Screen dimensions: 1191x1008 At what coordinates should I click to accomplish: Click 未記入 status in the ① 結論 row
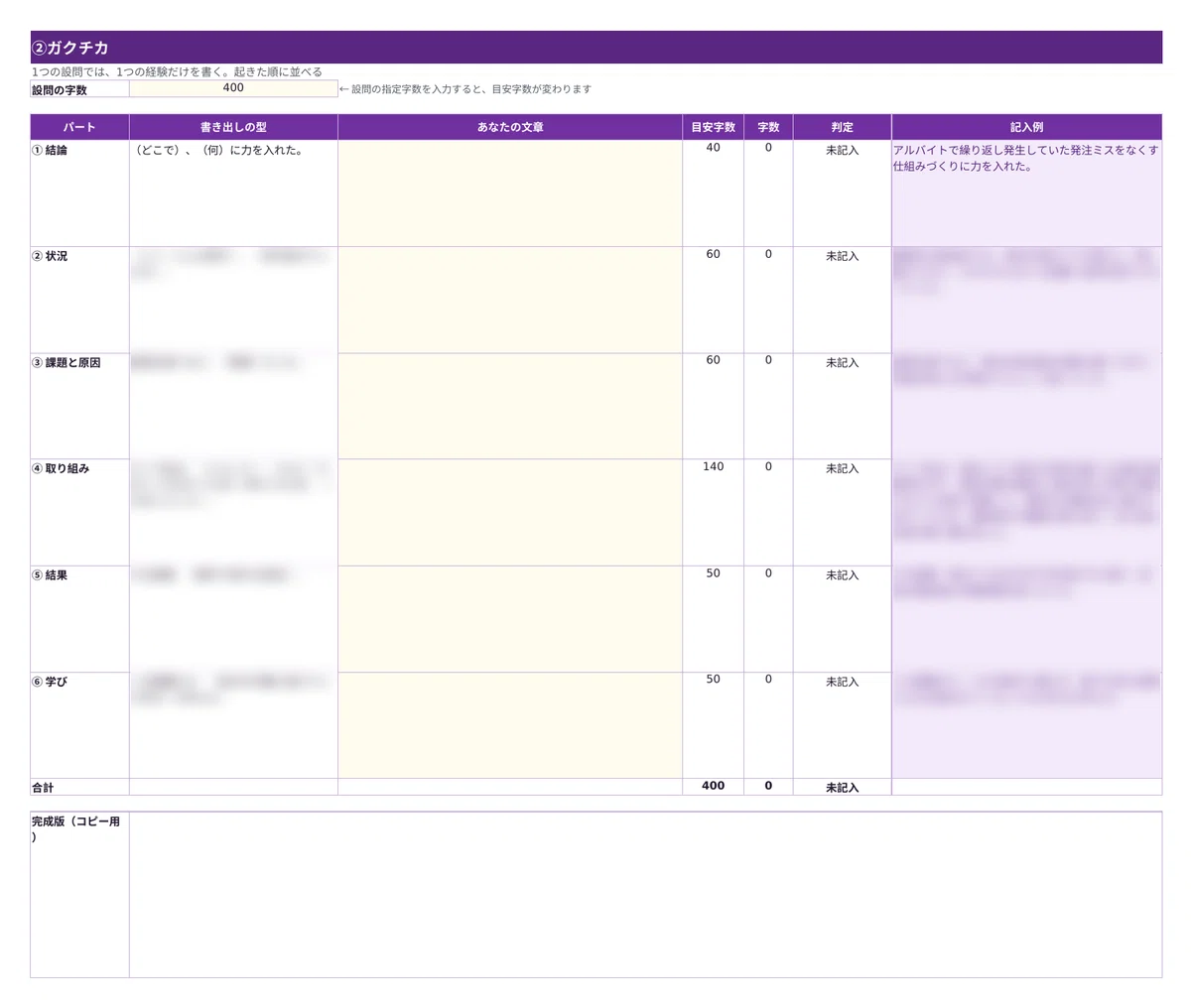[842, 151]
